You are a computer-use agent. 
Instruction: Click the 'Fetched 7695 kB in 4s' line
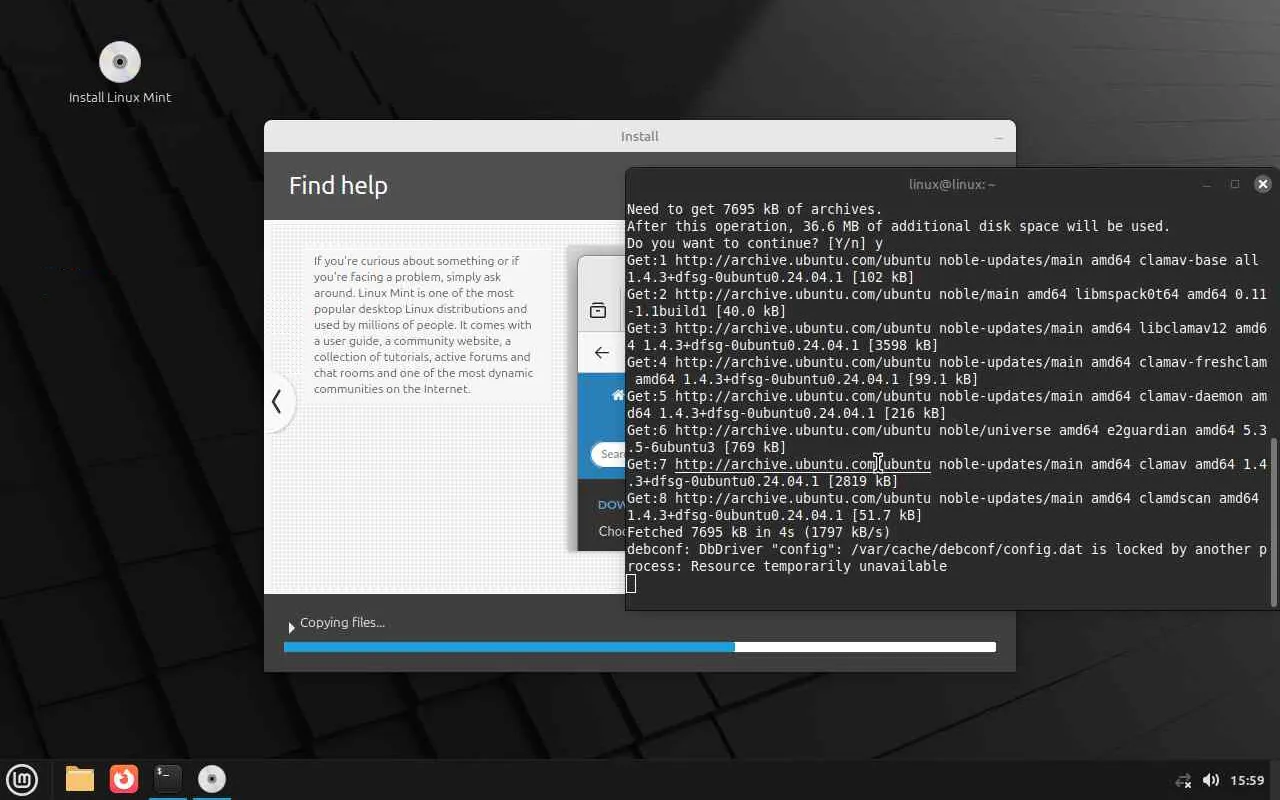click(x=759, y=532)
